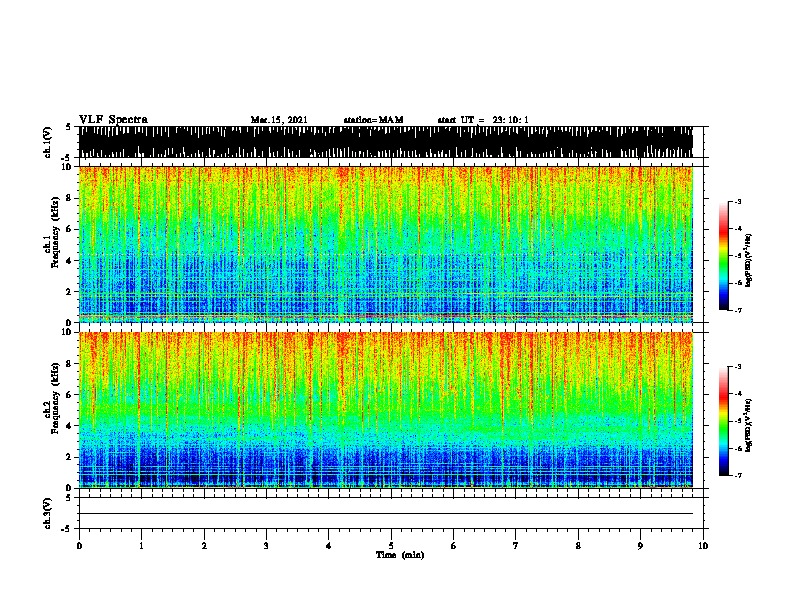
Task: Click the ch.1 frequency tick label "6"
Action: tap(70, 229)
